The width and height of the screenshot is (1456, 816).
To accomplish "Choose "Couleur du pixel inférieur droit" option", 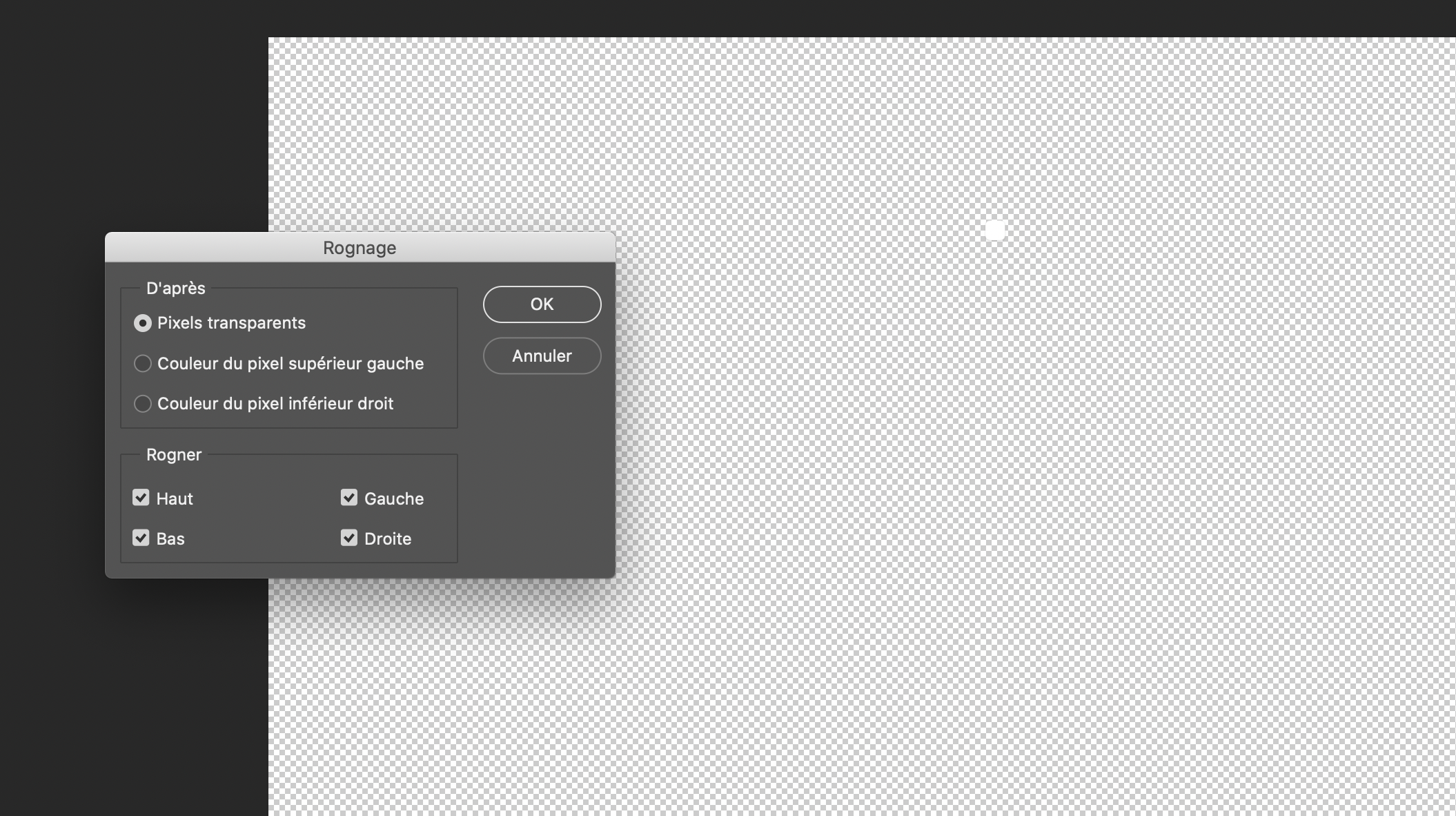I will 143,404.
